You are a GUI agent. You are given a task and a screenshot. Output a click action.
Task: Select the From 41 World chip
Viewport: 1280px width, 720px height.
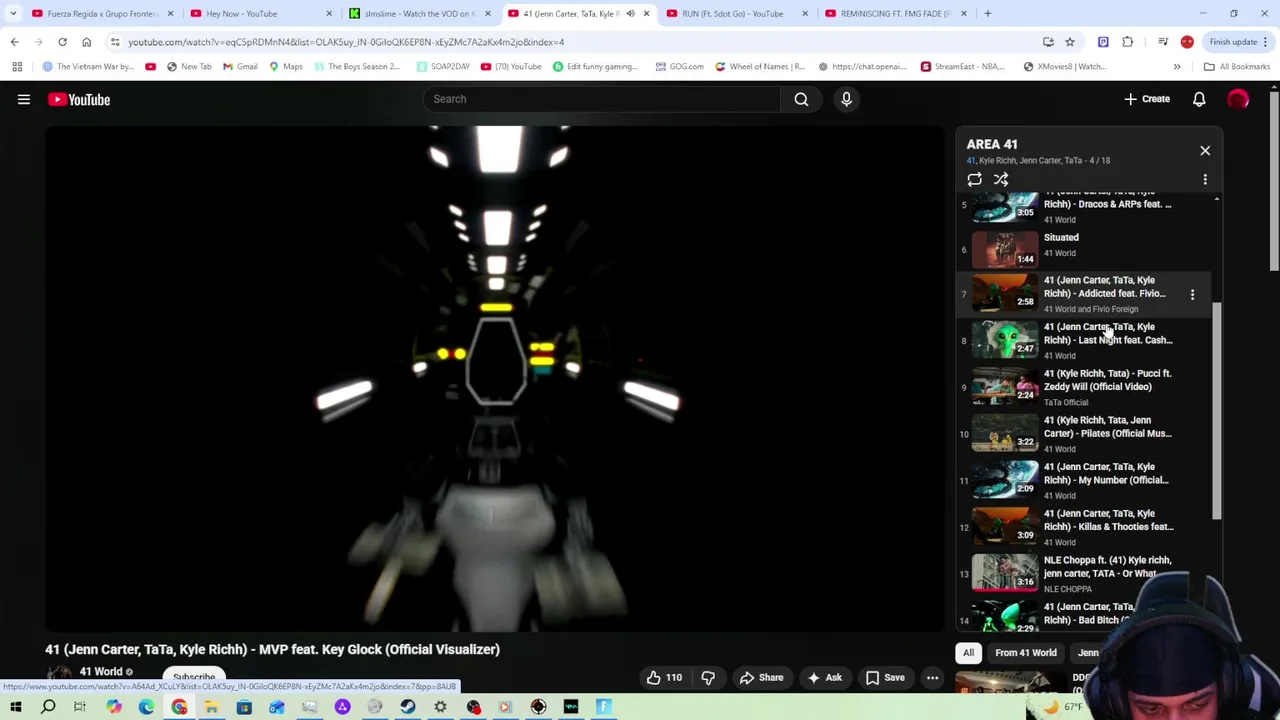[x=1025, y=653]
